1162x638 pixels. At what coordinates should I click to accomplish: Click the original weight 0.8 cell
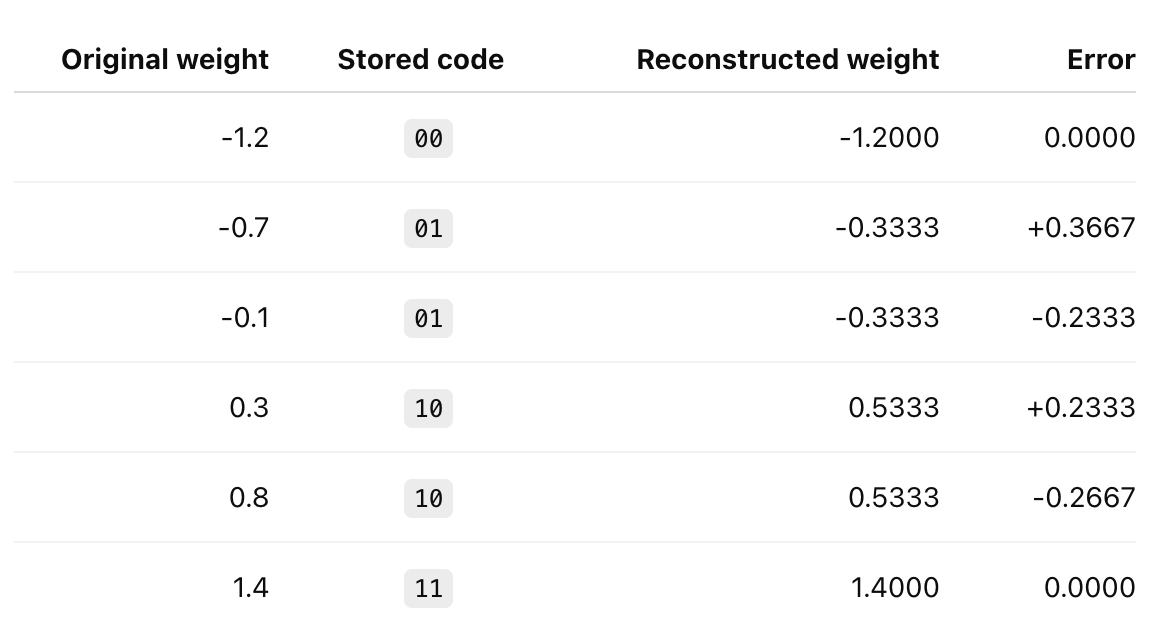pos(249,497)
